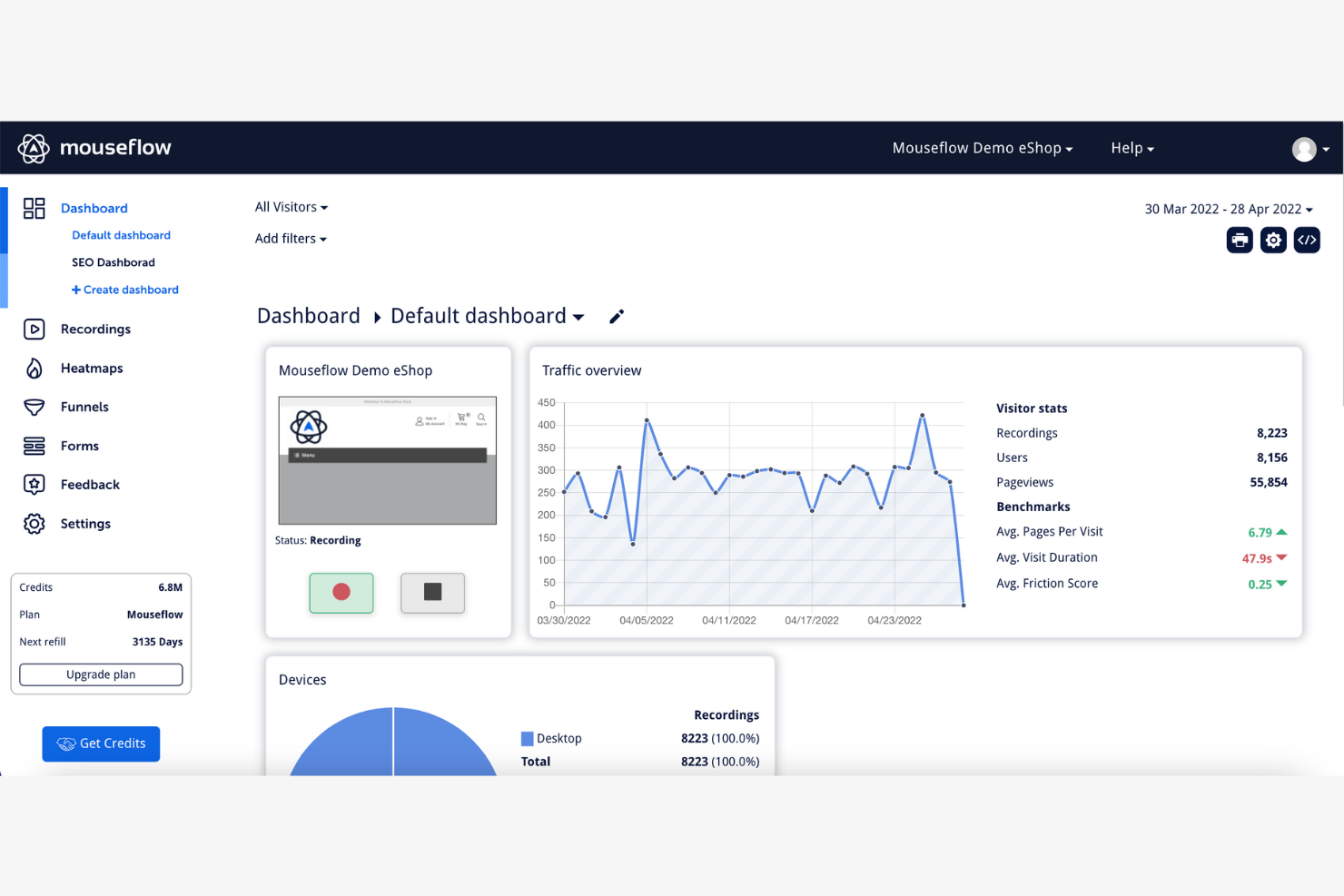Go to Heatmaps in the sidebar
Viewport: 1344px width, 896px height.
[92, 368]
